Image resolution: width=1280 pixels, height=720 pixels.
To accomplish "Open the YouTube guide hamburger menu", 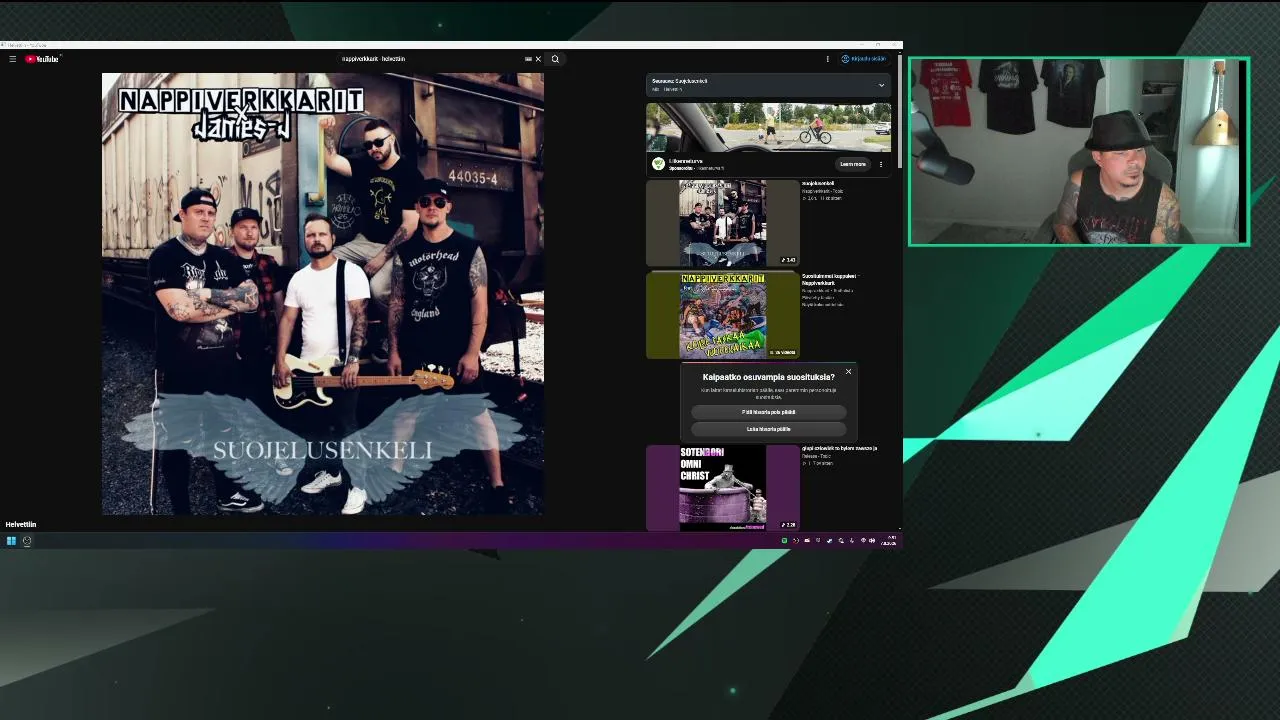I will [12, 59].
